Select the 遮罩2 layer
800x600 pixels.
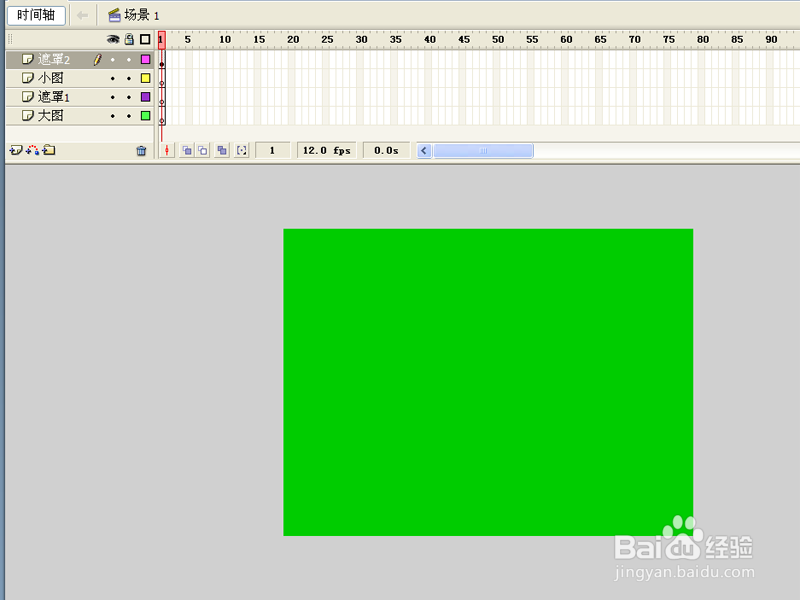[x=79, y=59]
